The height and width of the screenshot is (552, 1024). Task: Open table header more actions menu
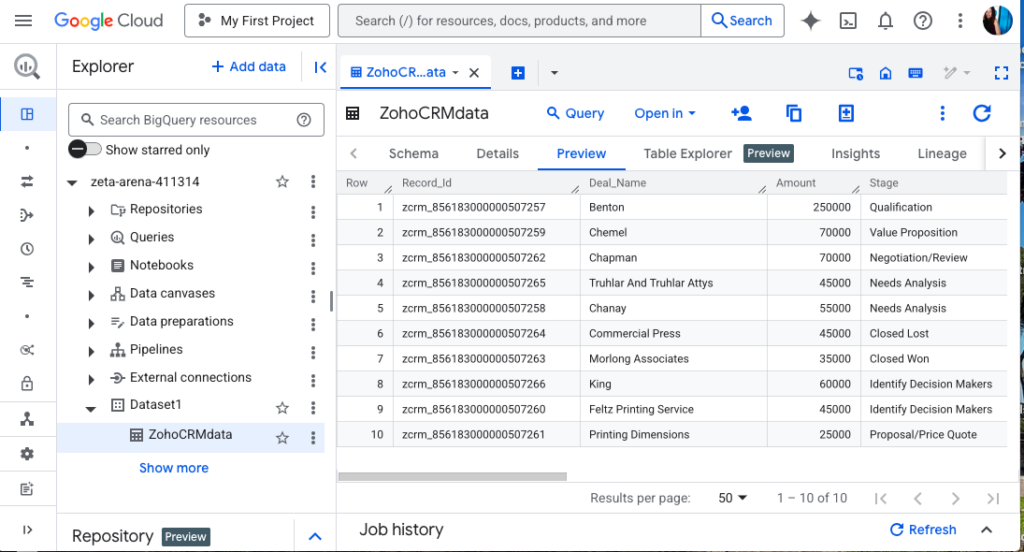[x=942, y=113]
